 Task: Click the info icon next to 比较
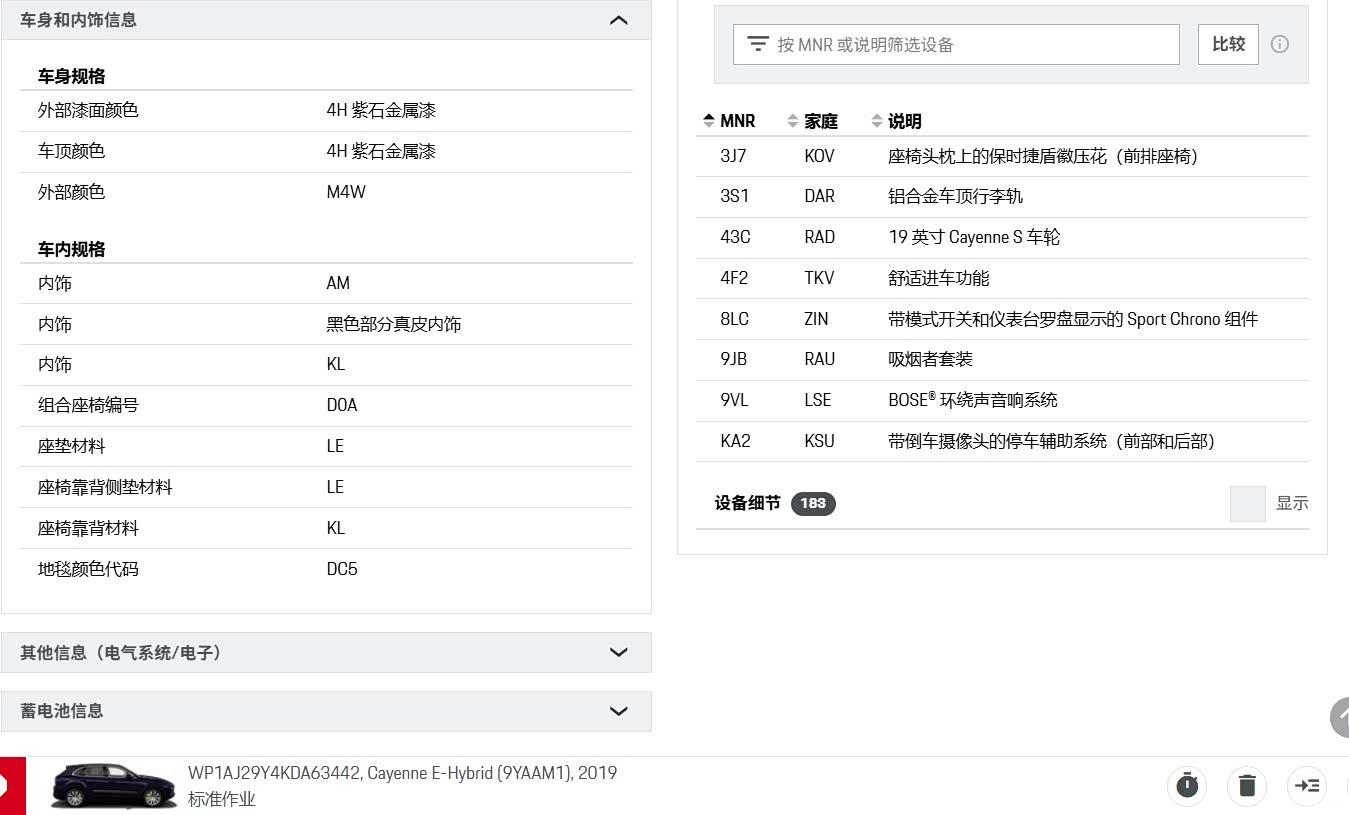1279,44
